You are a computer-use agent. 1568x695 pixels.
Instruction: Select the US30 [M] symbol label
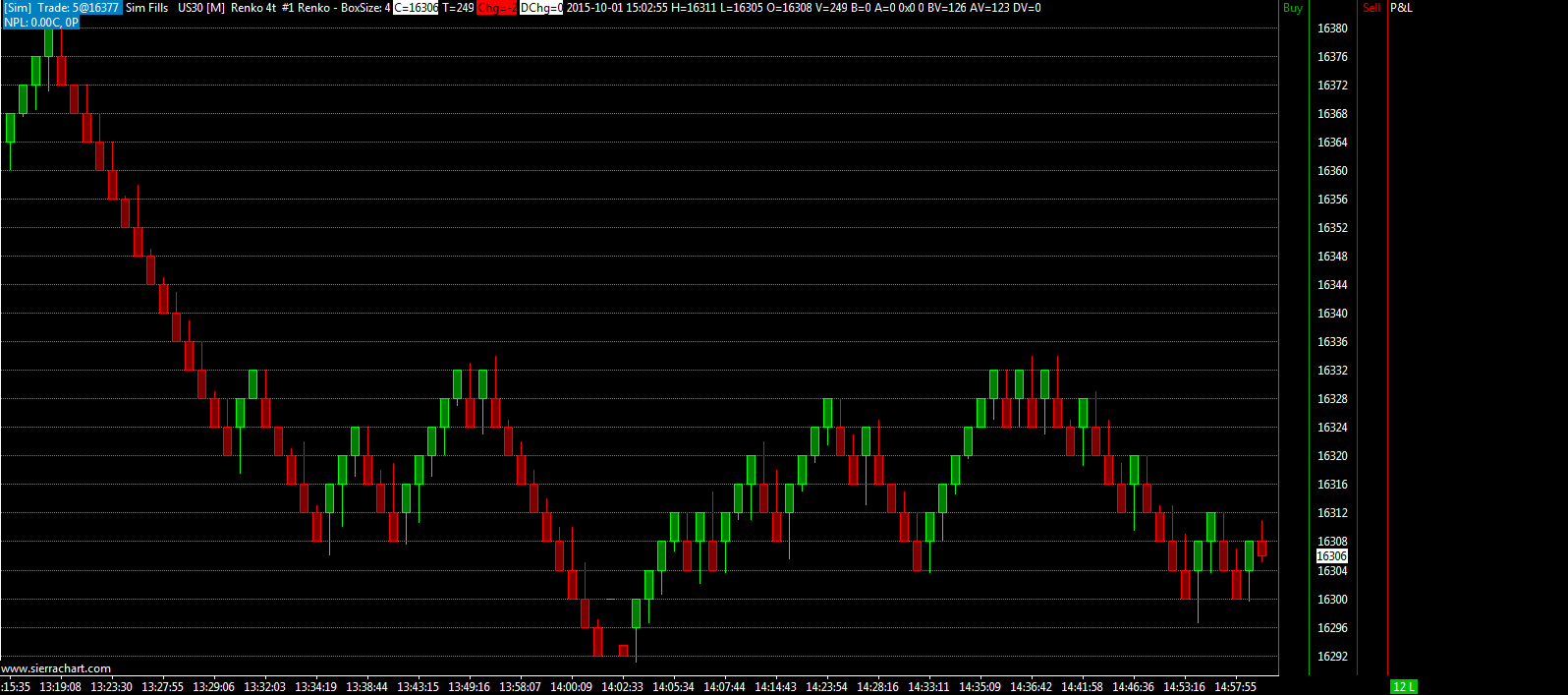[201, 8]
